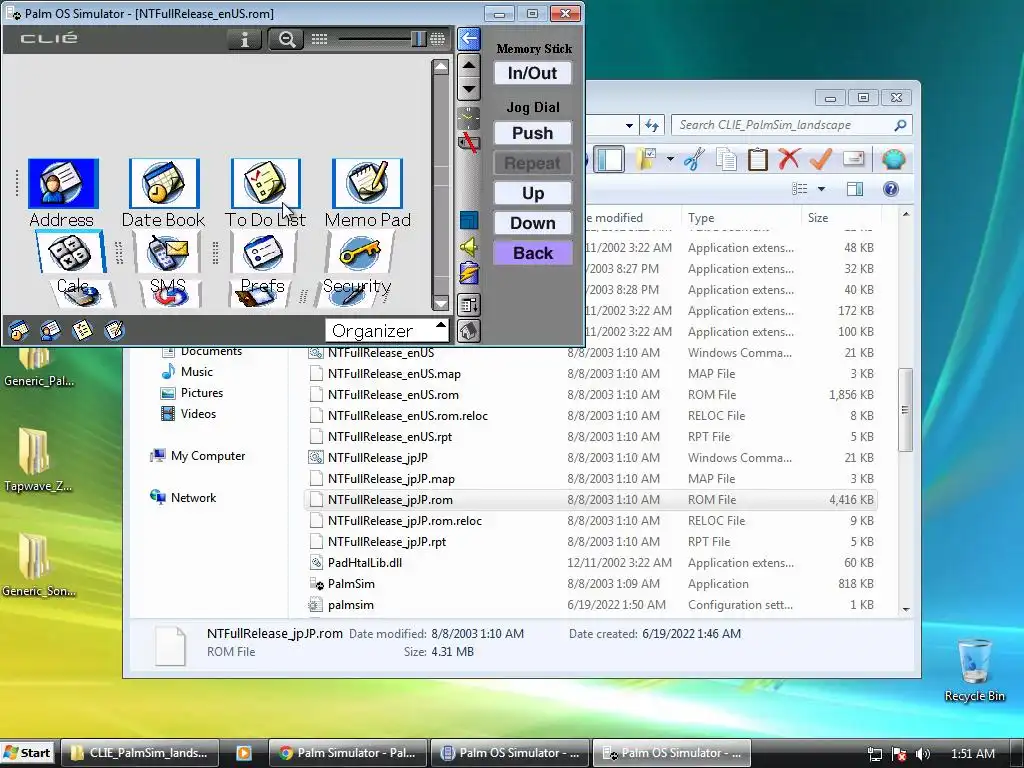Click the red X Delete icon
This screenshot has width=1024, height=768.
pyautogui.click(x=789, y=159)
